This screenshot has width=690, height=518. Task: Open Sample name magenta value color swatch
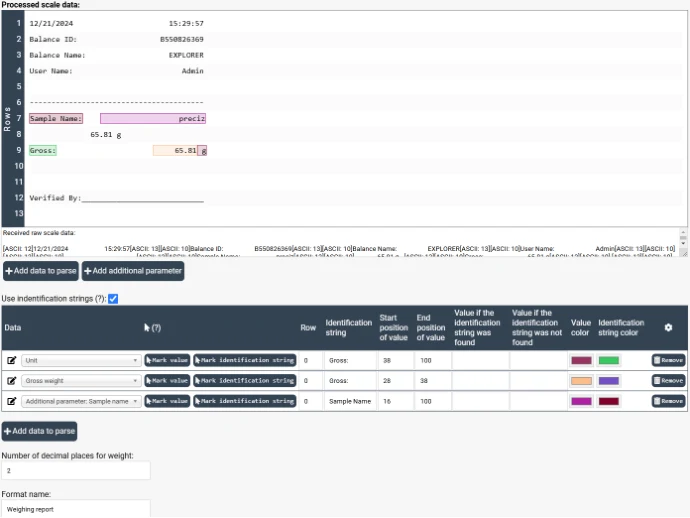(581, 401)
